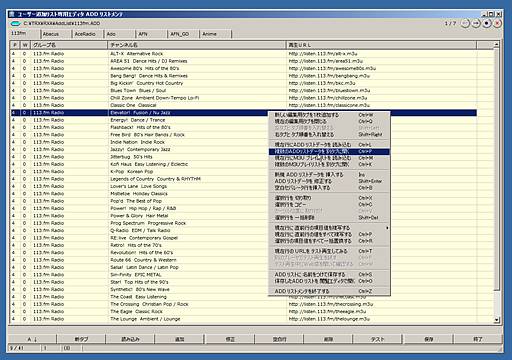Click the URL ending in theeagle.m3u
This screenshot has width=512, height=360.
coord(327,311)
